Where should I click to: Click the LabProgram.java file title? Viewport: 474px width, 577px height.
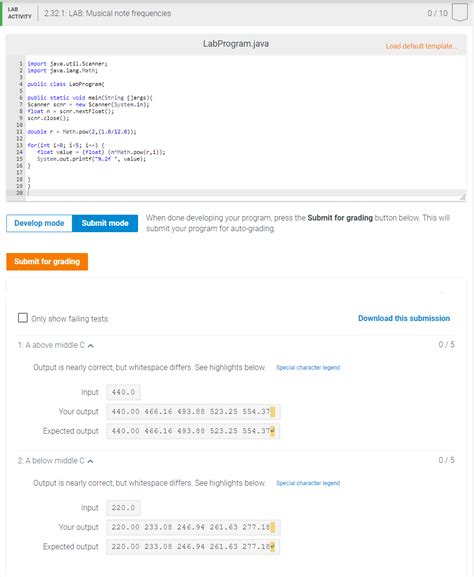[236, 43]
